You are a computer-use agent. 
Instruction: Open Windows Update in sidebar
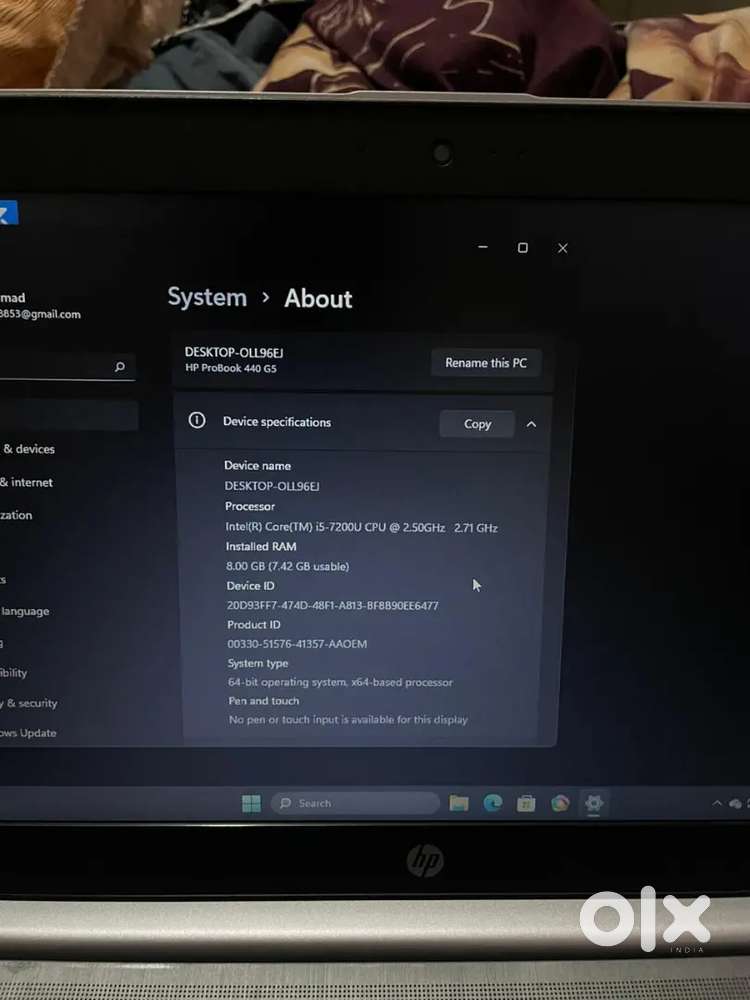click(x=28, y=733)
